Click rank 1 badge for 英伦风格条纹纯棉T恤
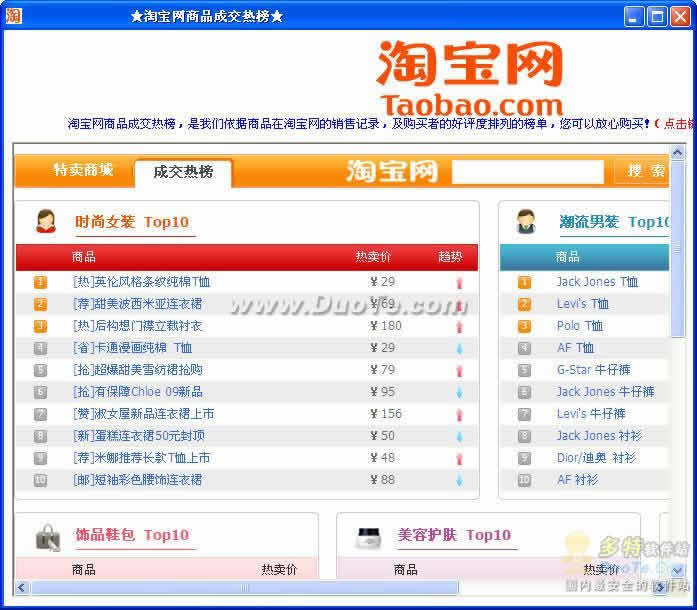697x610 pixels. [x=40, y=282]
